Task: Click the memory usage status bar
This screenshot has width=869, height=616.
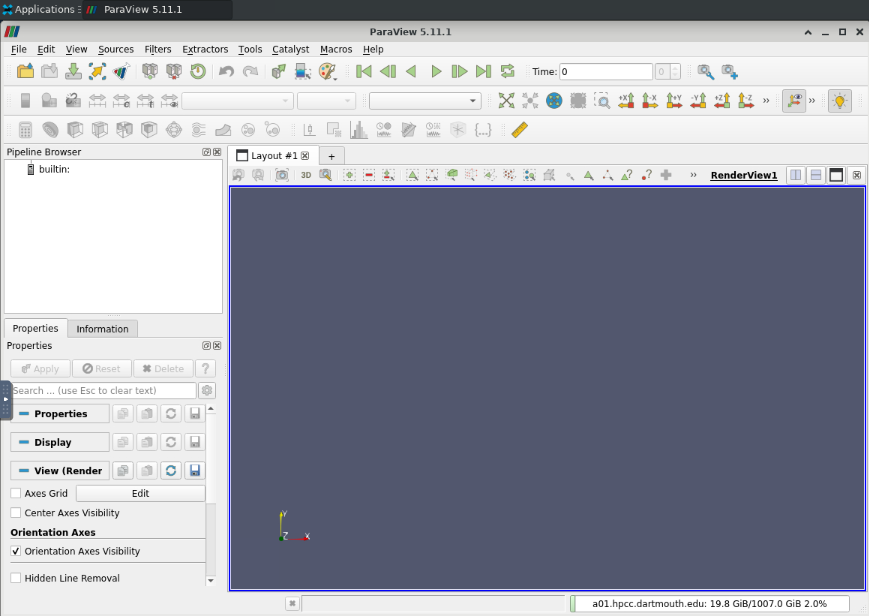Action: [x=709, y=603]
